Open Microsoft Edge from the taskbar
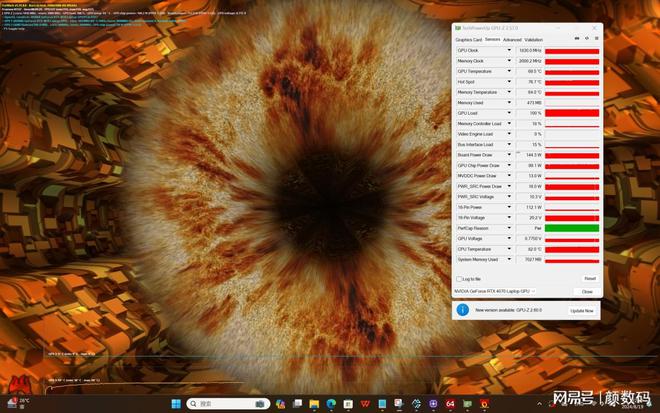The image size is (660, 413). [x=331, y=404]
